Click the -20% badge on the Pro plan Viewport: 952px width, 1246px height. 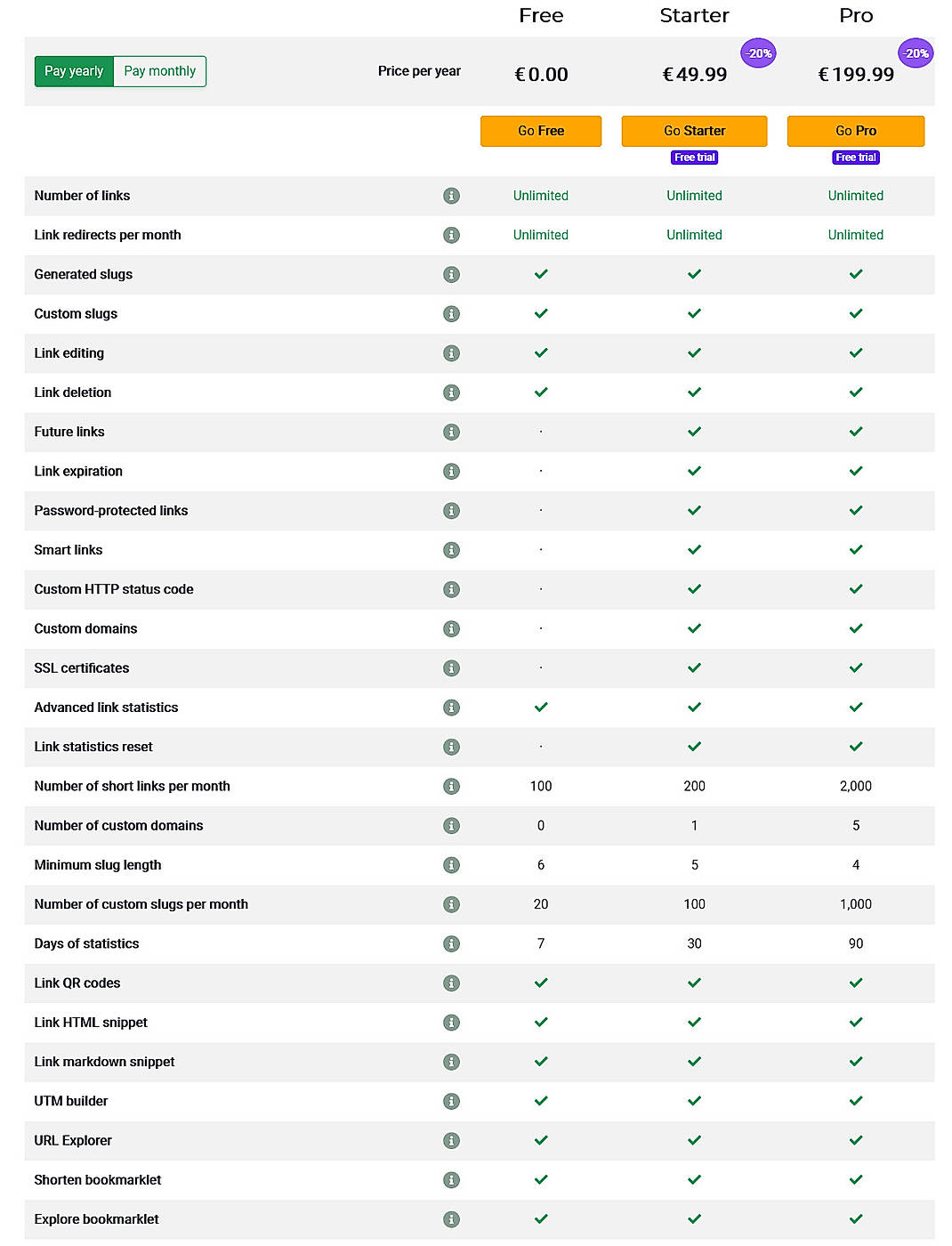point(916,53)
